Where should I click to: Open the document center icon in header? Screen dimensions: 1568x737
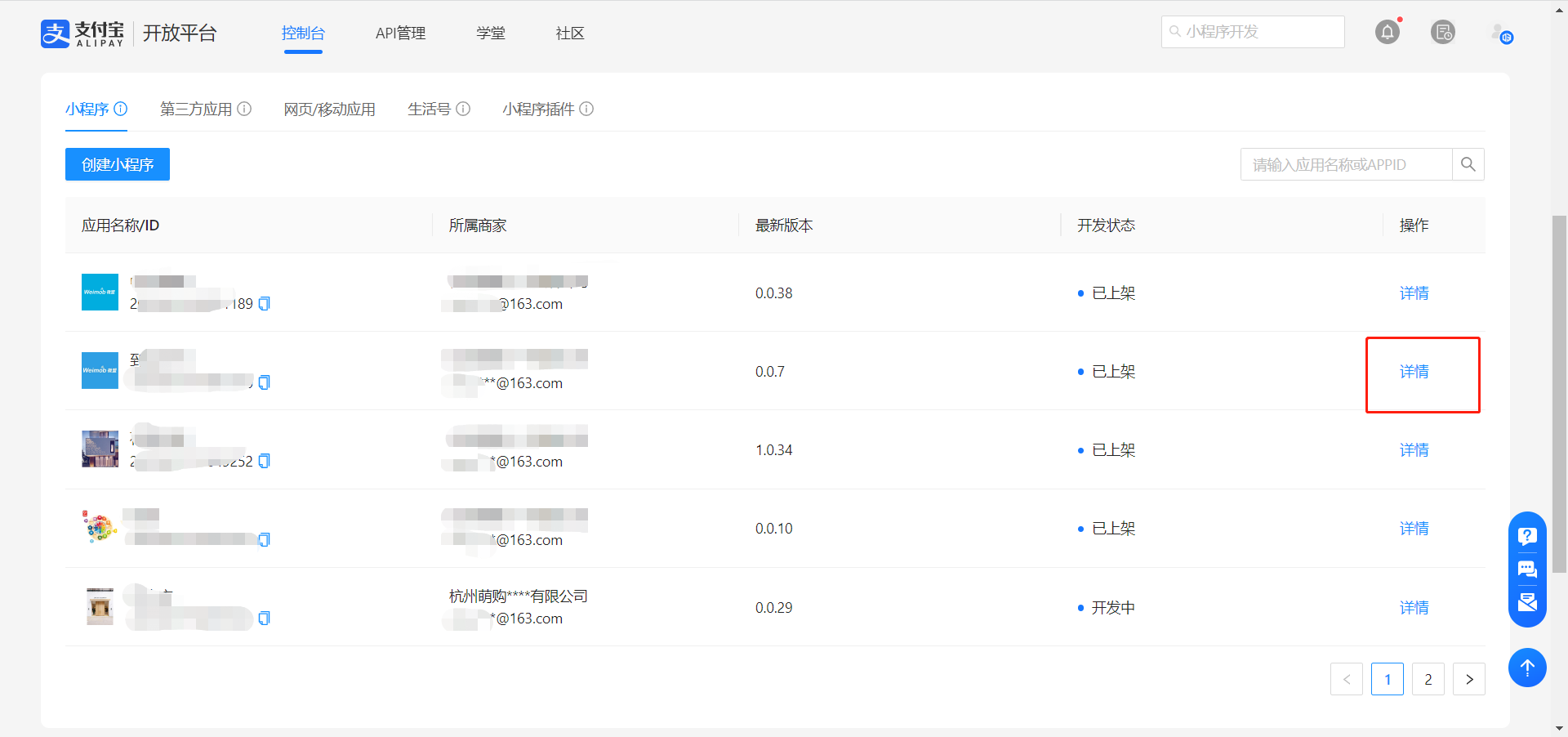[1443, 33]
